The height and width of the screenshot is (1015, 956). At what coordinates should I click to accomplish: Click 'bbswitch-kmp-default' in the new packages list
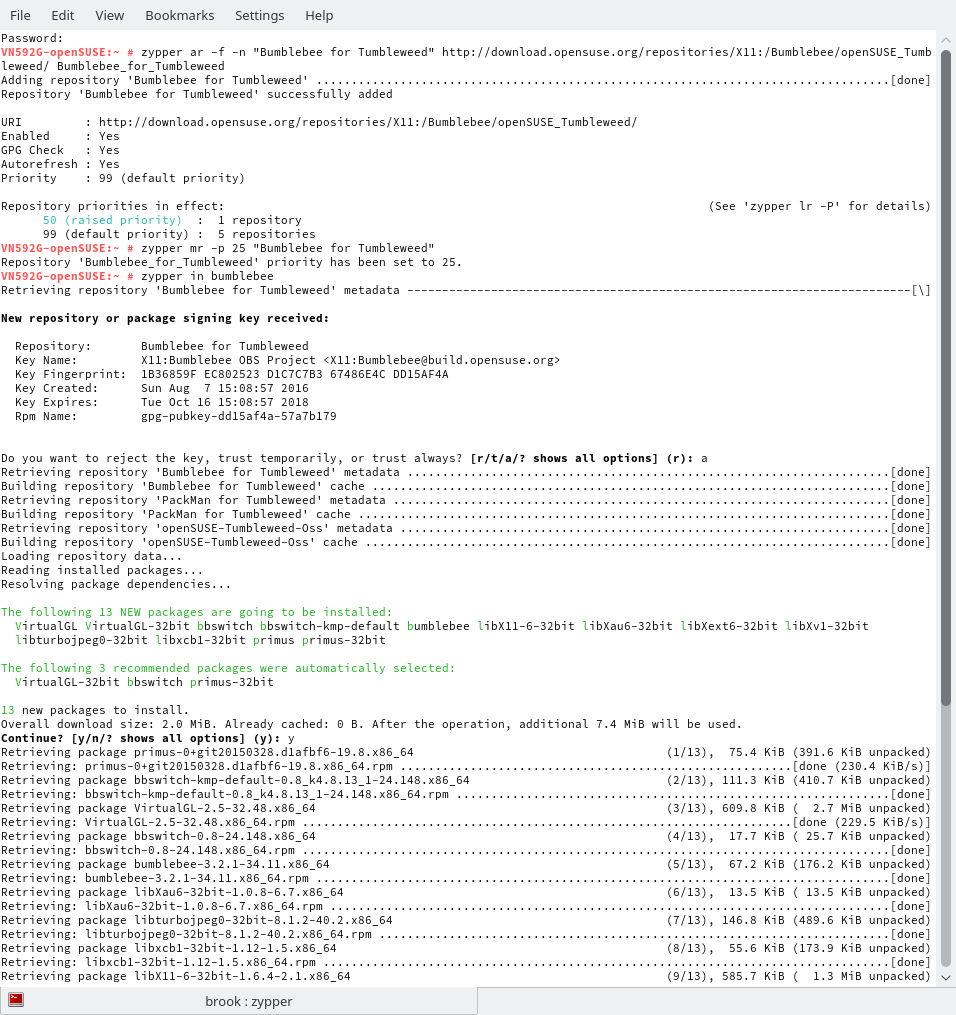tap(329, 626)
